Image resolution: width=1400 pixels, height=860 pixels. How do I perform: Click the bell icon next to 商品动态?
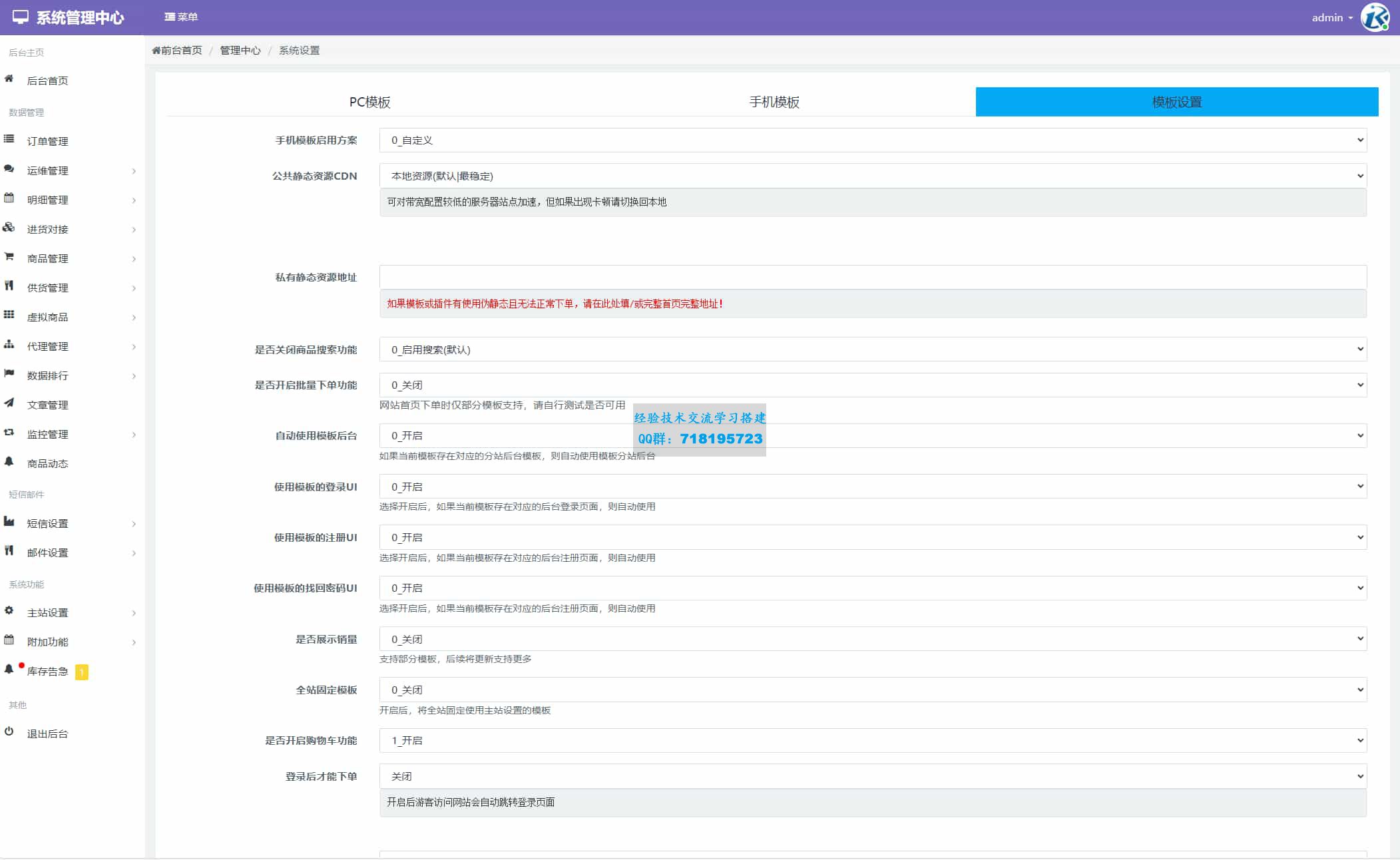(x=9, y=461)
